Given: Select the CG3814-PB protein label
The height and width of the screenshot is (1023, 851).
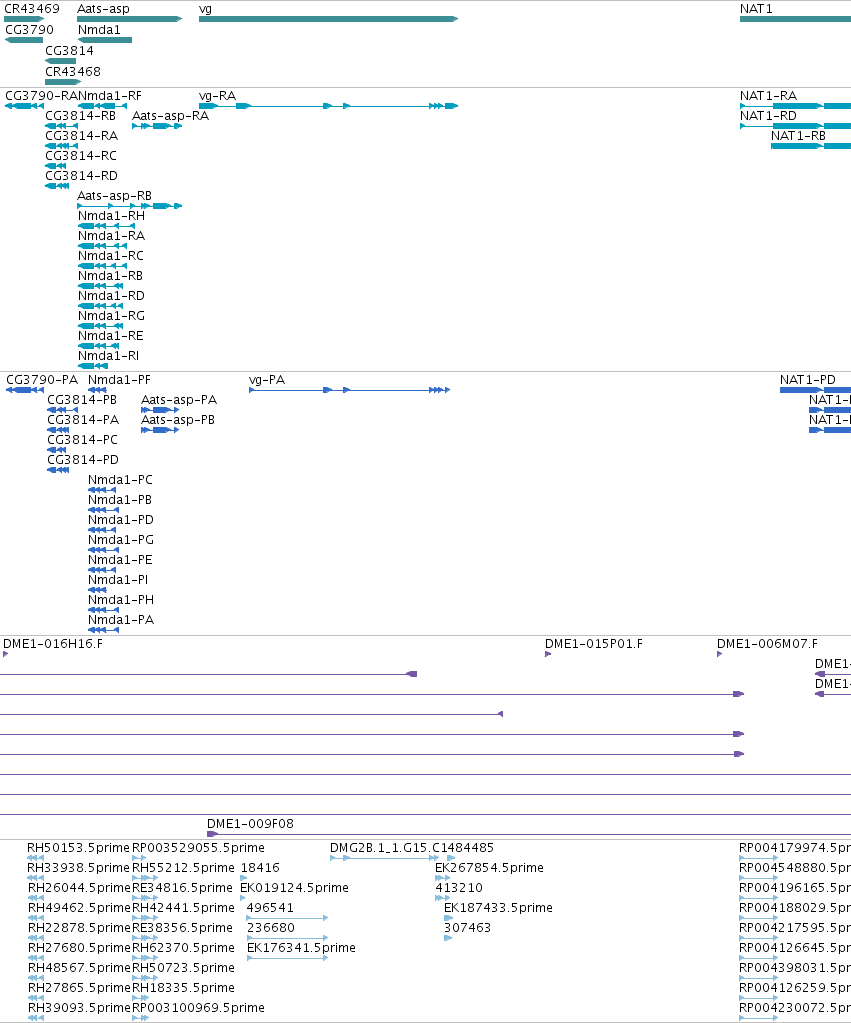Looking at the screenshot, I should pyautogui.click(x=82, y=400).
